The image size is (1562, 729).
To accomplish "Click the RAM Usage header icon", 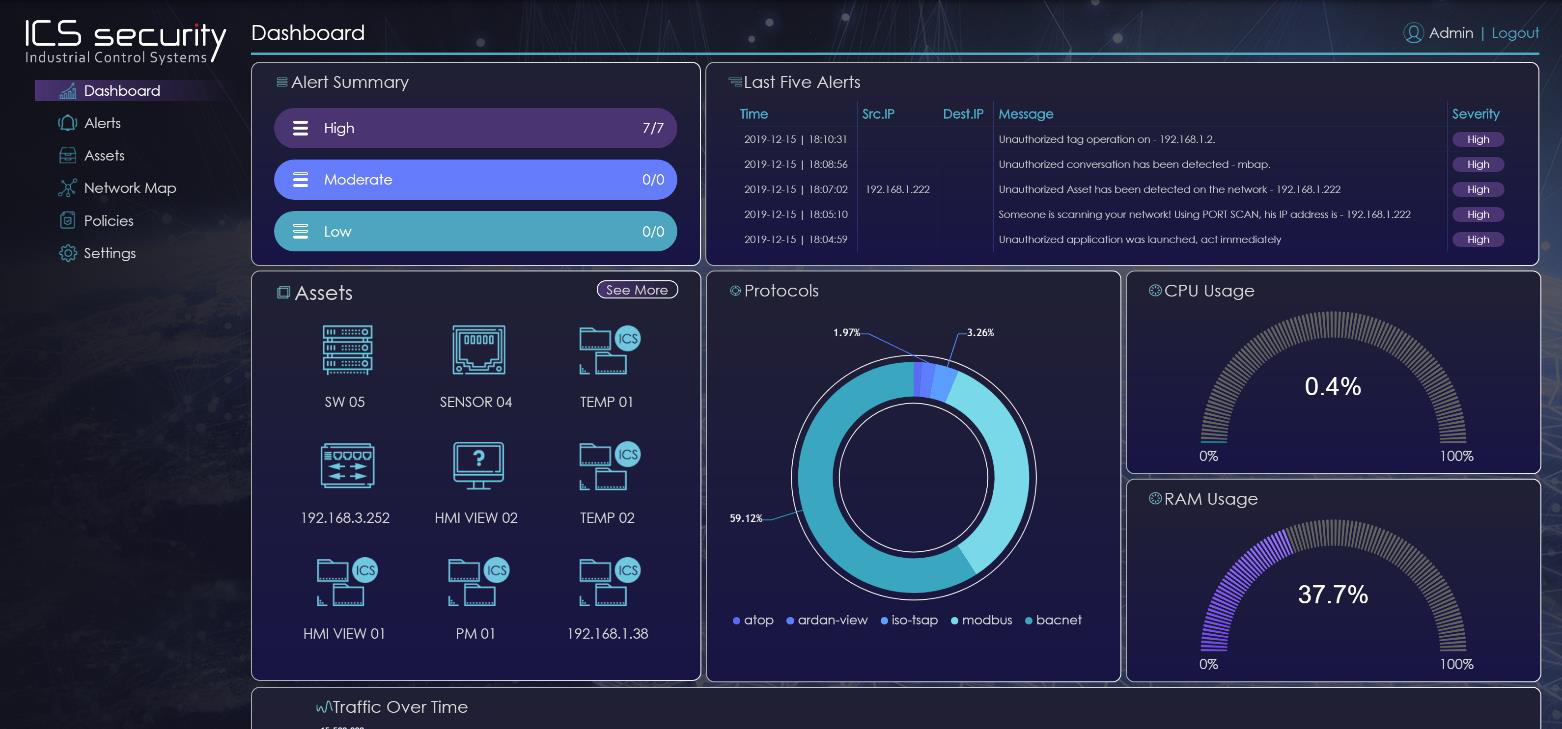I will (x=1155, y=499).
